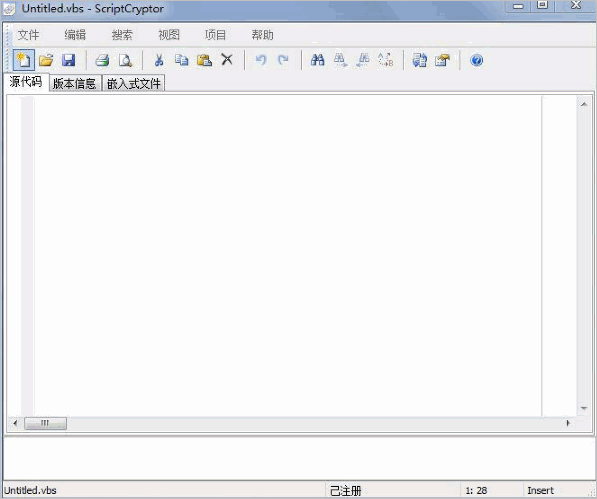This screenshot has height=499, width=597.
Task: Open print preview from the toolbar
Action: click(125, 60)
